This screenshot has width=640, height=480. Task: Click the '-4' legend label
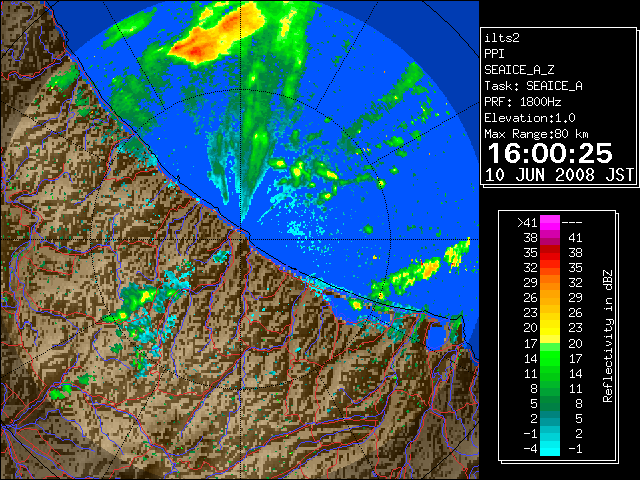click(530, 449)
